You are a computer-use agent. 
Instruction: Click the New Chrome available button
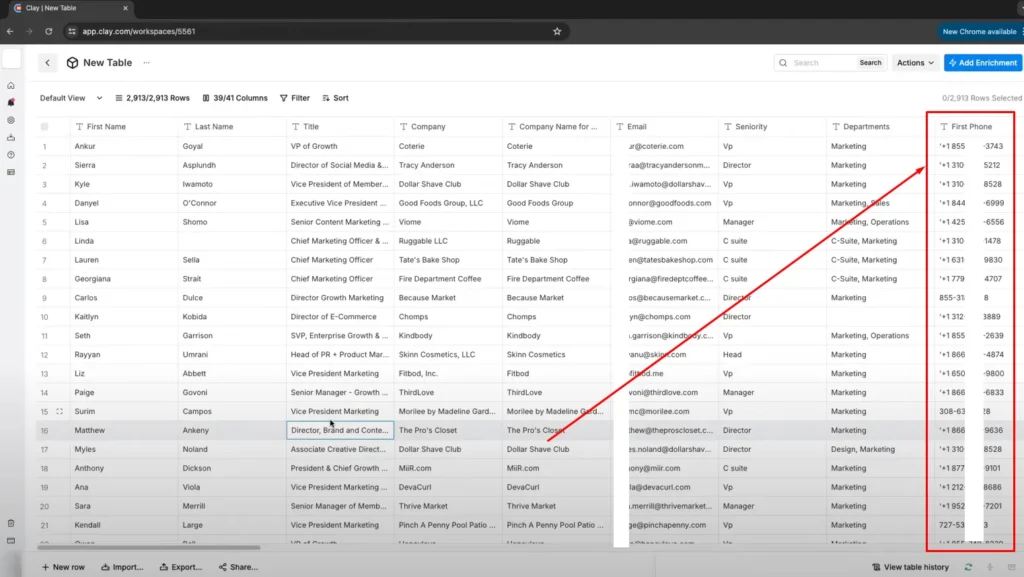pyautogui.click(x=979, y=31)
